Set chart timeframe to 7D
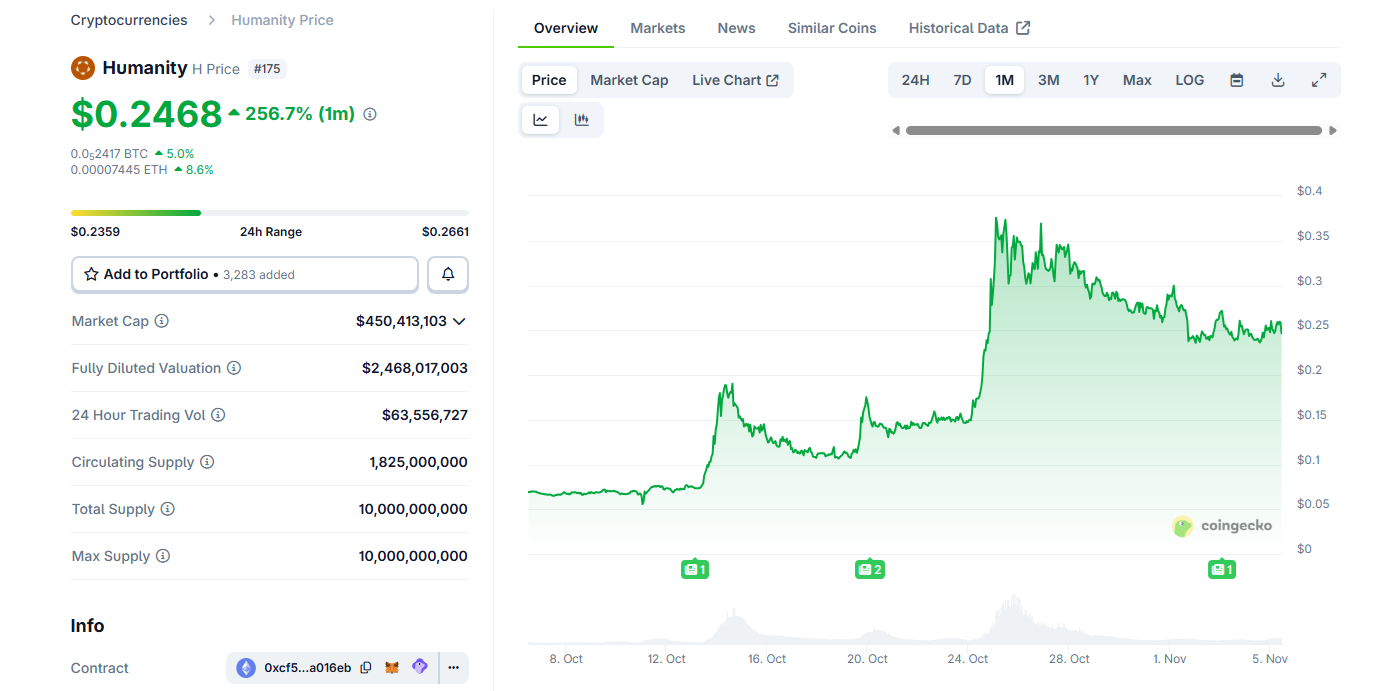This screenshot has height=691, width=1390. (x=962, y=80)
